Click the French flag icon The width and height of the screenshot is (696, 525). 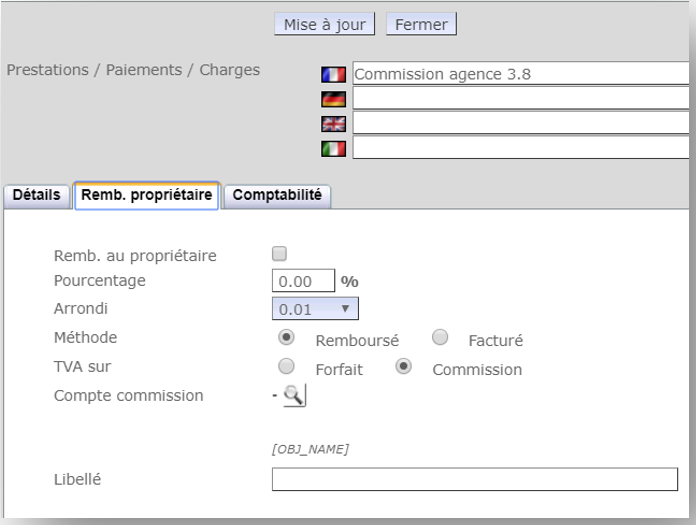(x=333, y=74)
